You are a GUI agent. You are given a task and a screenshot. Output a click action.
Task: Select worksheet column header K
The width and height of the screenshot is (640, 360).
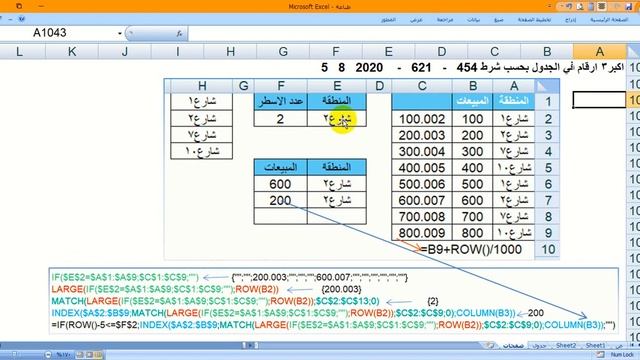click(x=72, y=52)
